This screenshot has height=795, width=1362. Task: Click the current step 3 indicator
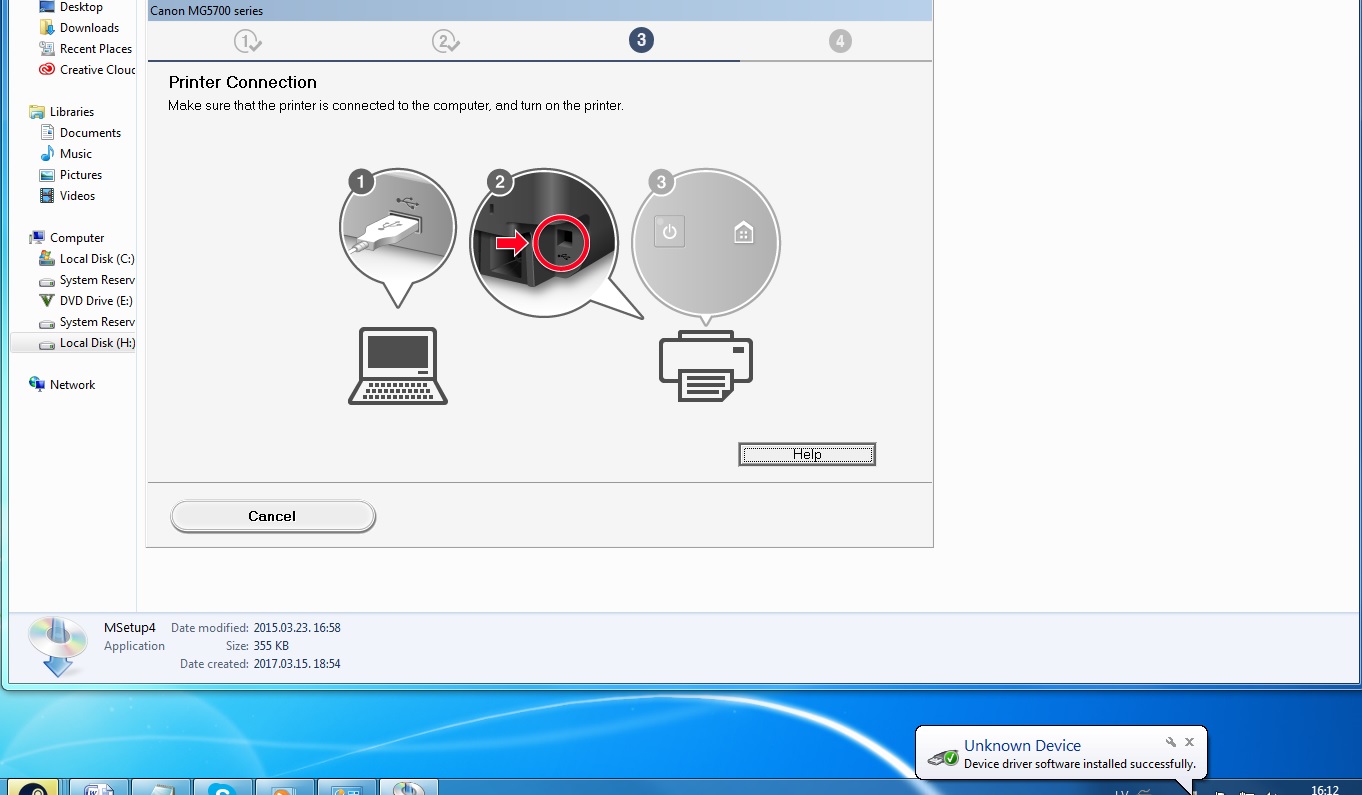641,40
